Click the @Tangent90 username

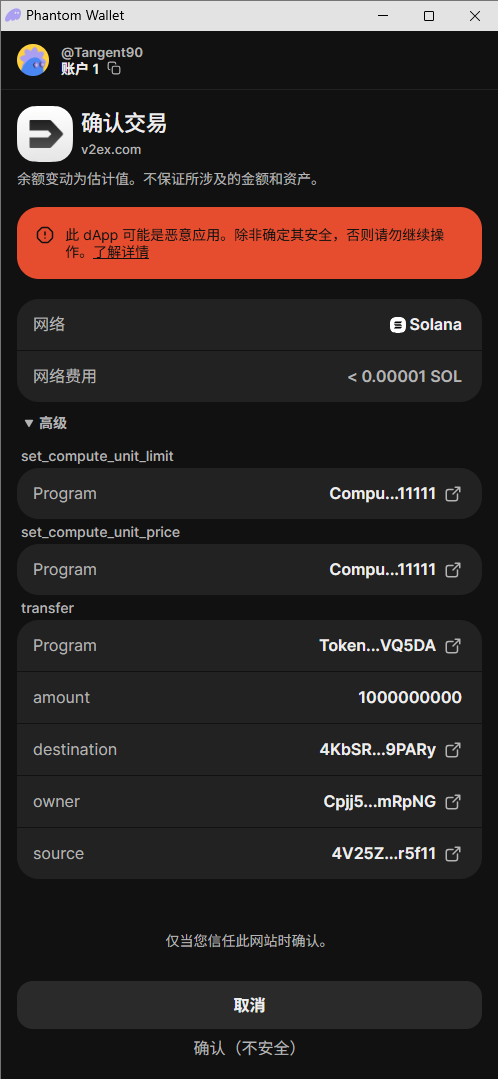(x=102, y=52)
